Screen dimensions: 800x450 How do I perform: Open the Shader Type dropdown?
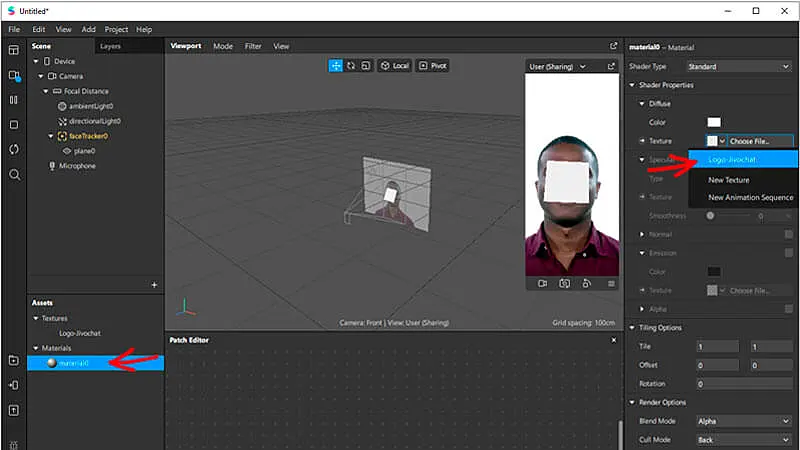(738, 66)
